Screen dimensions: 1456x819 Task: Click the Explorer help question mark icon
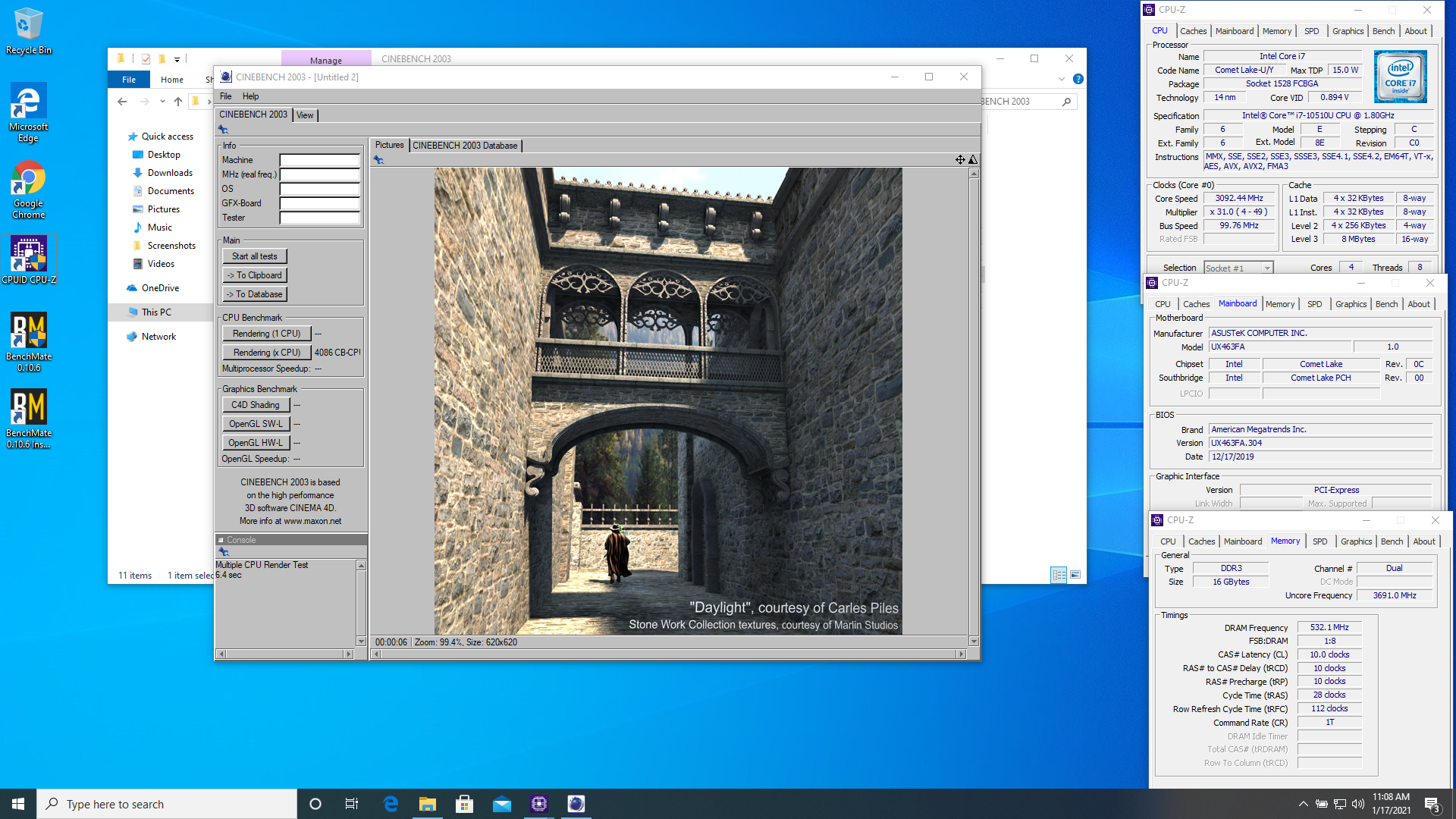point(1078,79)
